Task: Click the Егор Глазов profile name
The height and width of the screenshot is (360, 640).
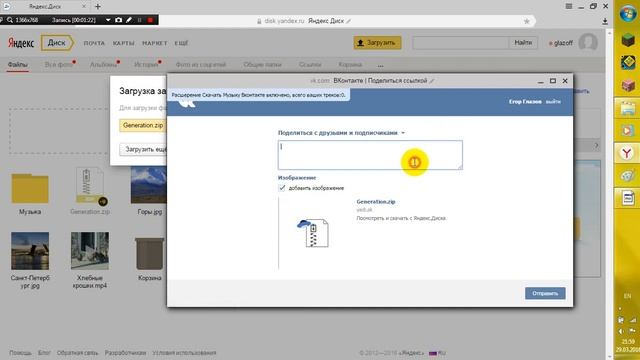Action: [x=525, y=102]
